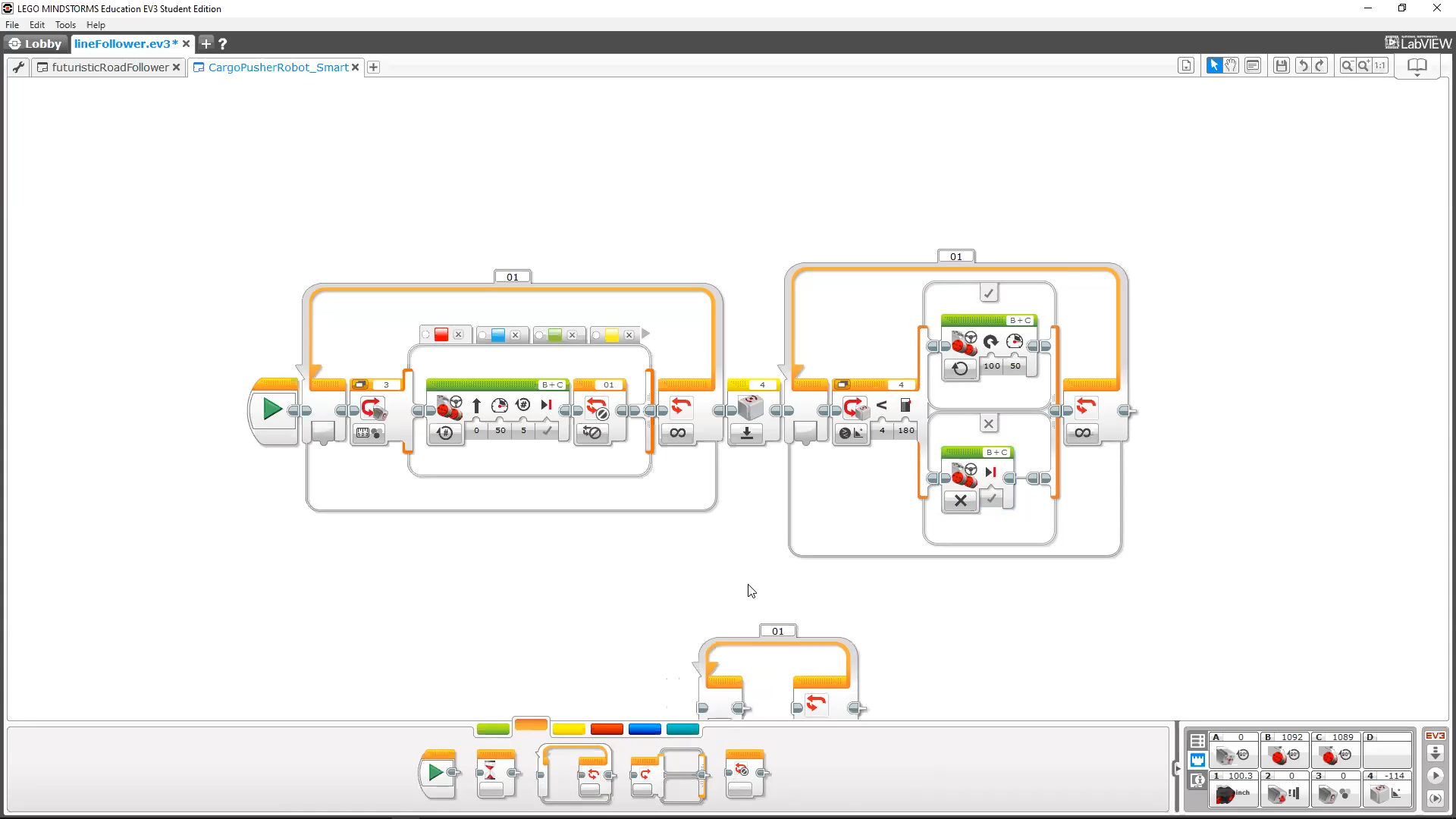Click the Save project icon
The width and height of the screenshot is (1456, 819).
[x=1281, y=66]
